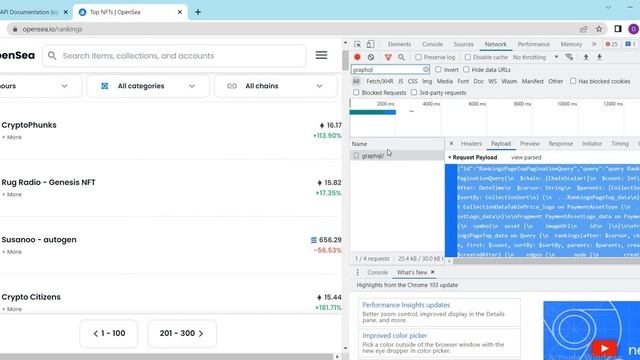Close the What's New drawer tab

coord(433,272)
